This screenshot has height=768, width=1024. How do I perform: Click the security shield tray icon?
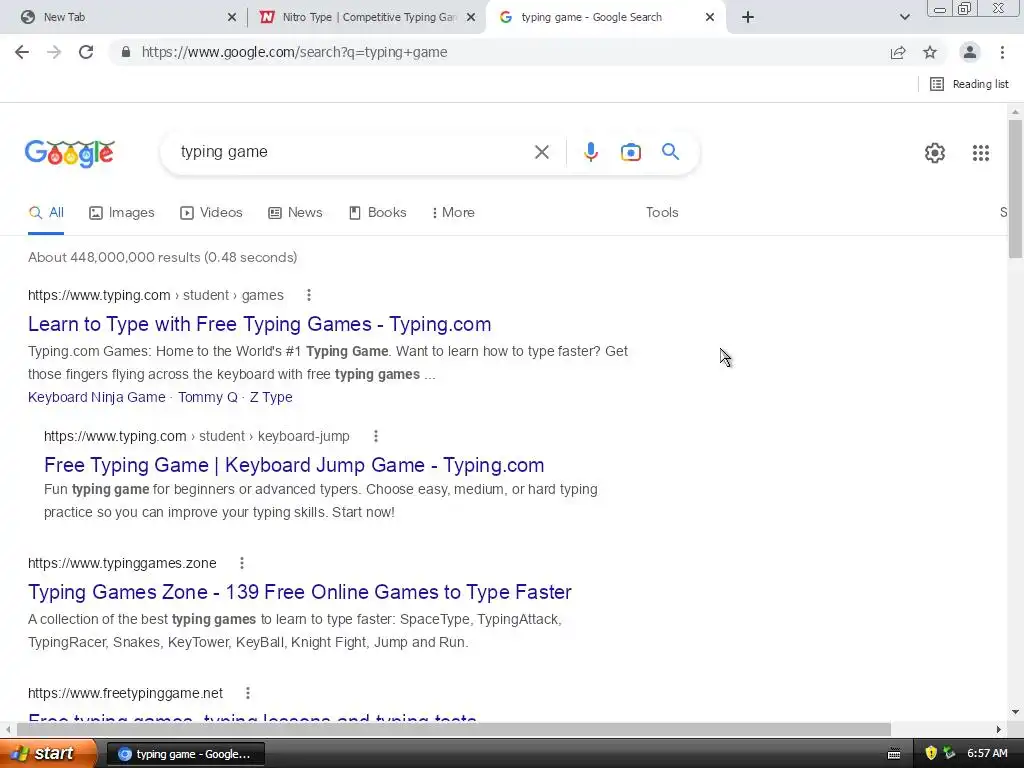click(931, 754)
